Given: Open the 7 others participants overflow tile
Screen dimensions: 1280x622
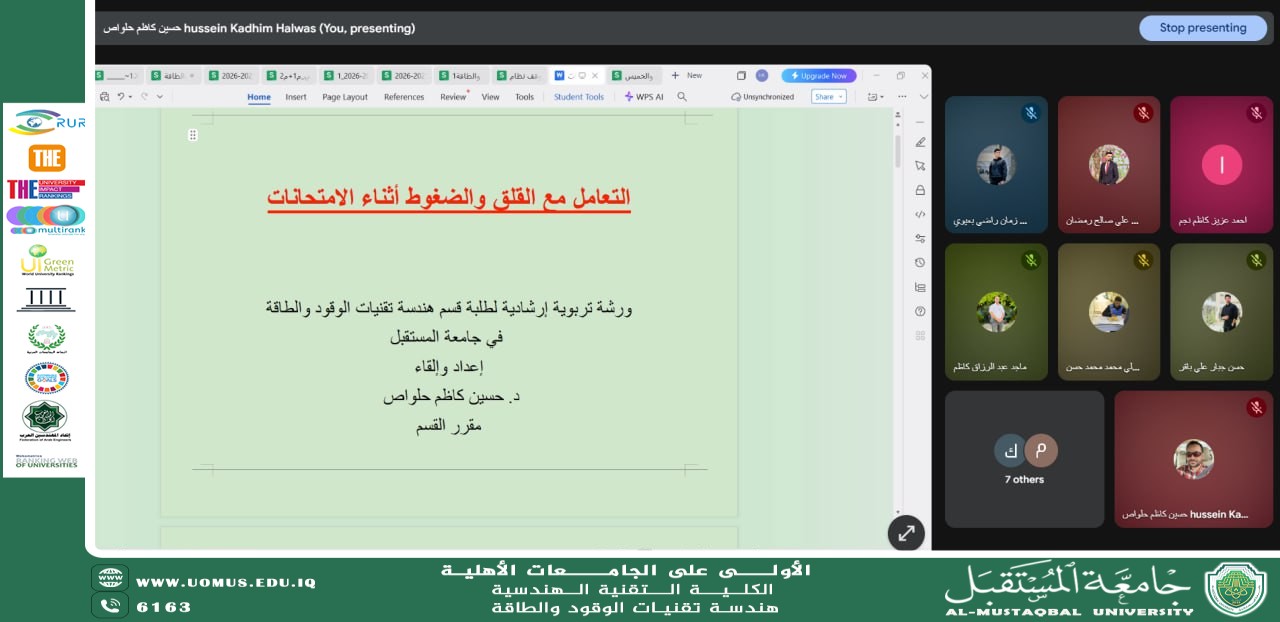Looking at the screenshot, I should (x=1024, y=459).
